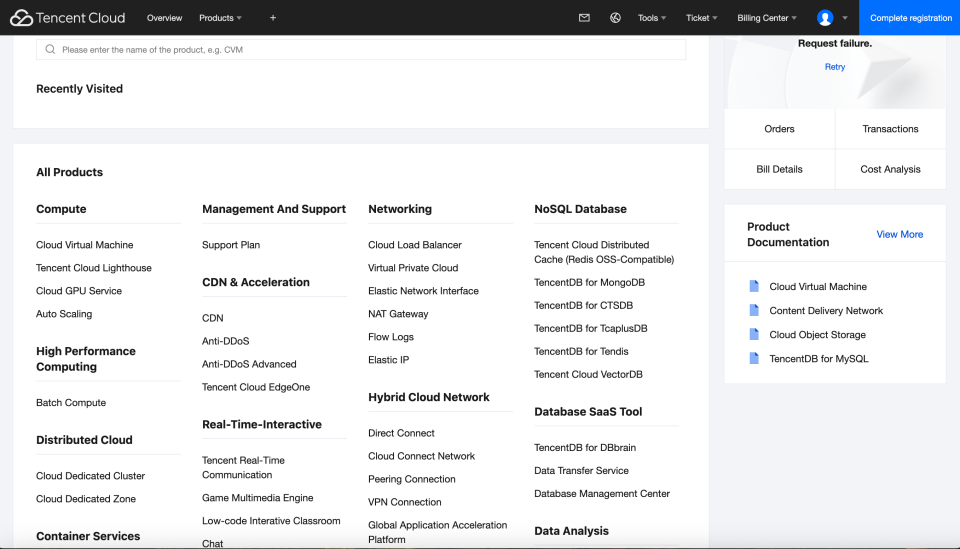Open Global Application Acceleration Platform
Image resolution: width=960 pixels, height=549 pixels.
tap(437, 532)
